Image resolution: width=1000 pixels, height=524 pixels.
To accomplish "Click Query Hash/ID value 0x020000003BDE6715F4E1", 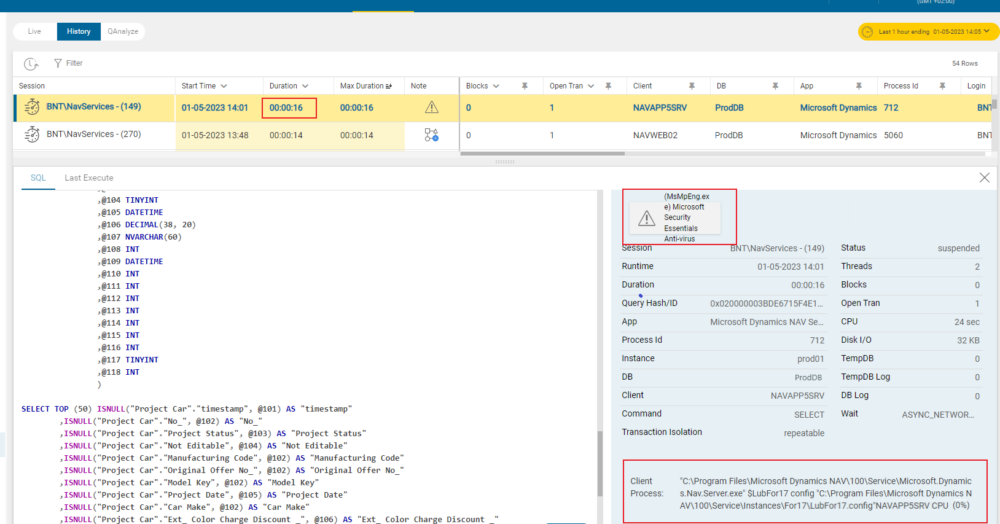I will click(767, 303).
